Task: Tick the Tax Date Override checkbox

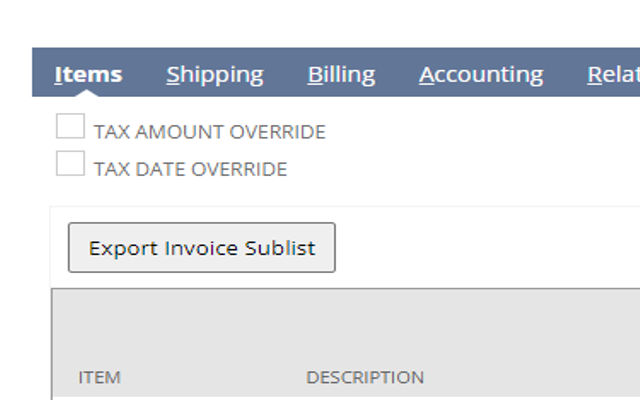Action: point(71,163)
